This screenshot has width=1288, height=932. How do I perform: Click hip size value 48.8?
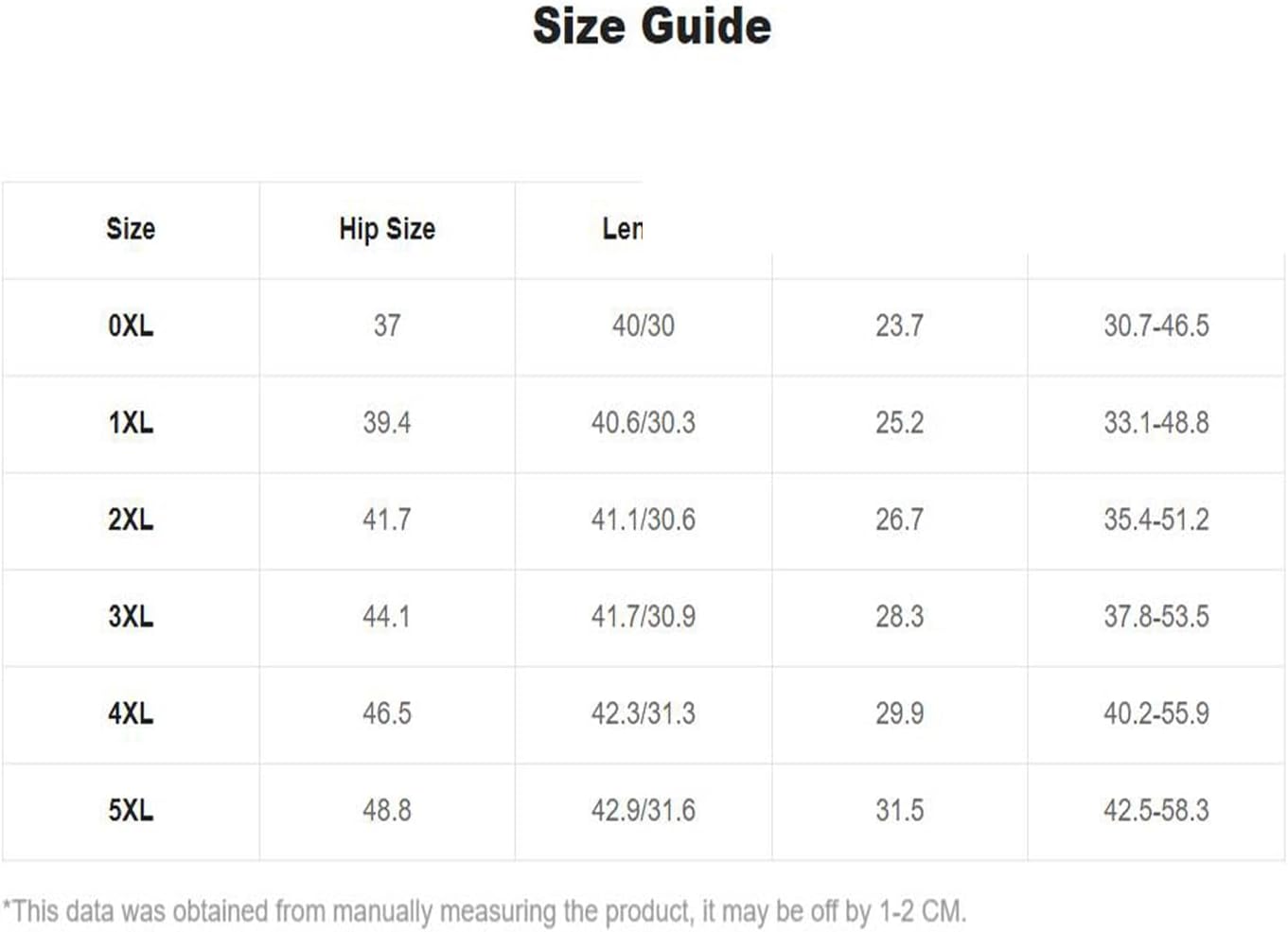tap(387, 811)
